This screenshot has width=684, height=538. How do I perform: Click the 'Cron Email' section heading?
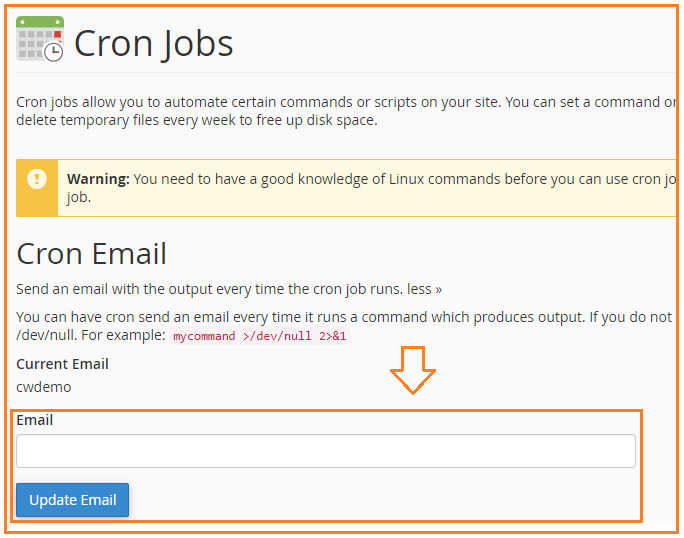[x=92, y=254]
